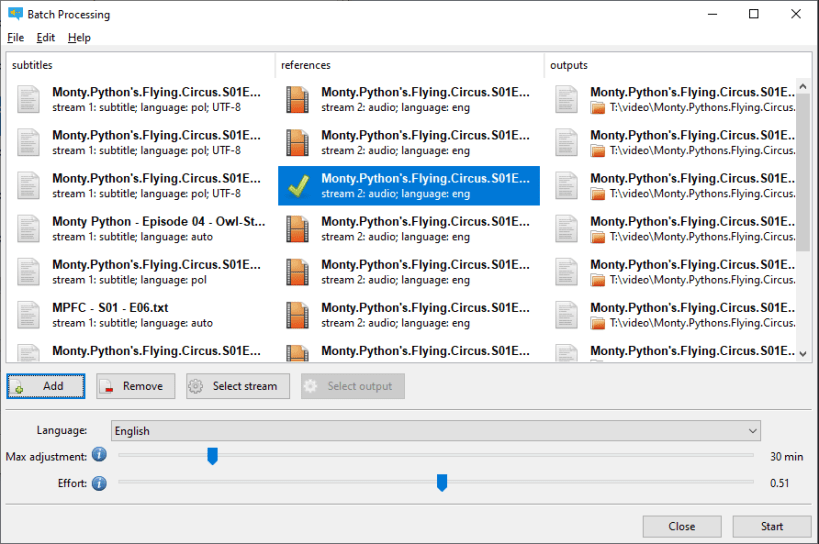Click the first output document icon
Viewport: 819px width, 544px height.
click(566, 99)
